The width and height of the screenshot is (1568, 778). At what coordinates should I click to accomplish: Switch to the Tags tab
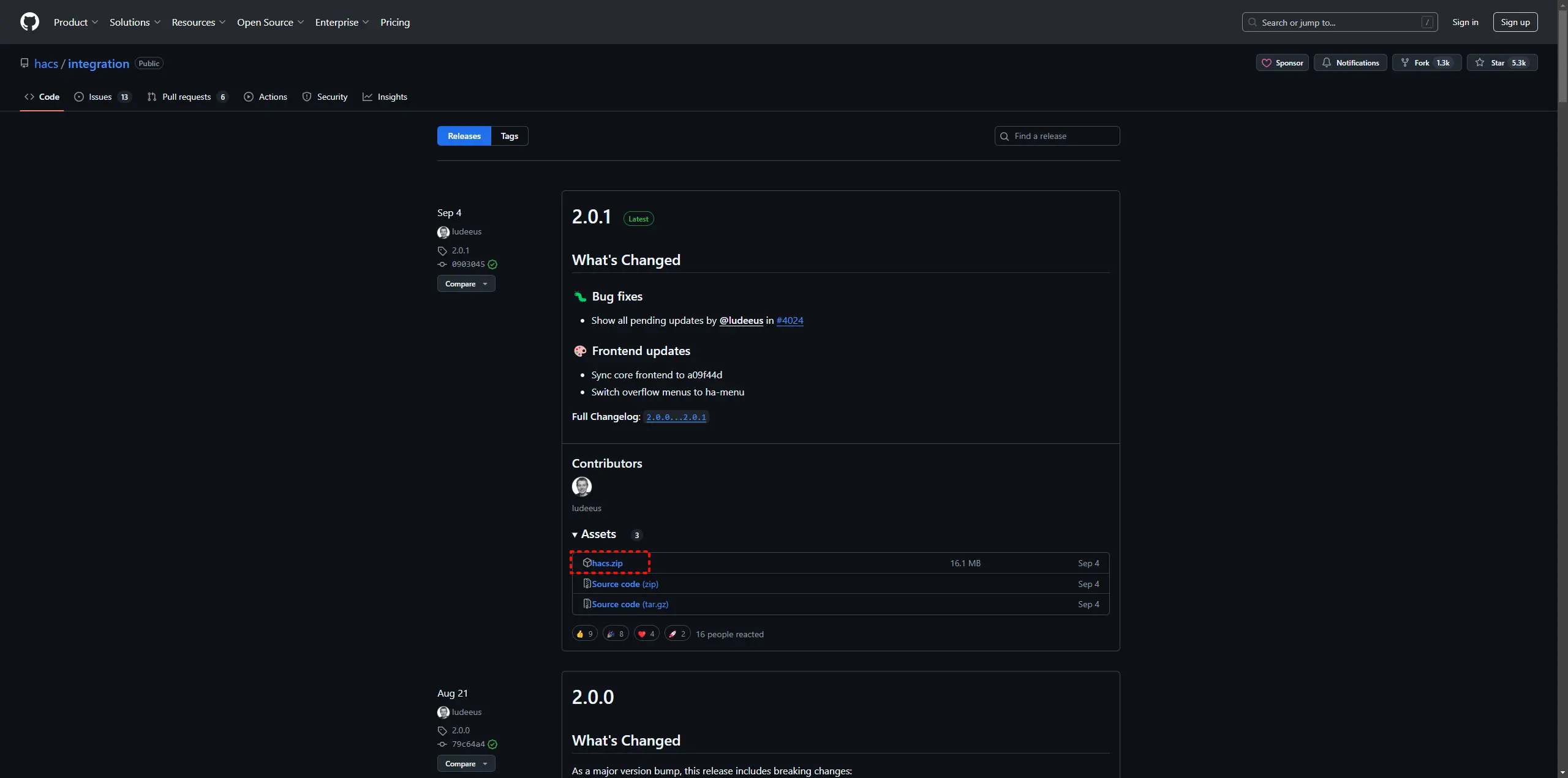[x=509, y=136]
